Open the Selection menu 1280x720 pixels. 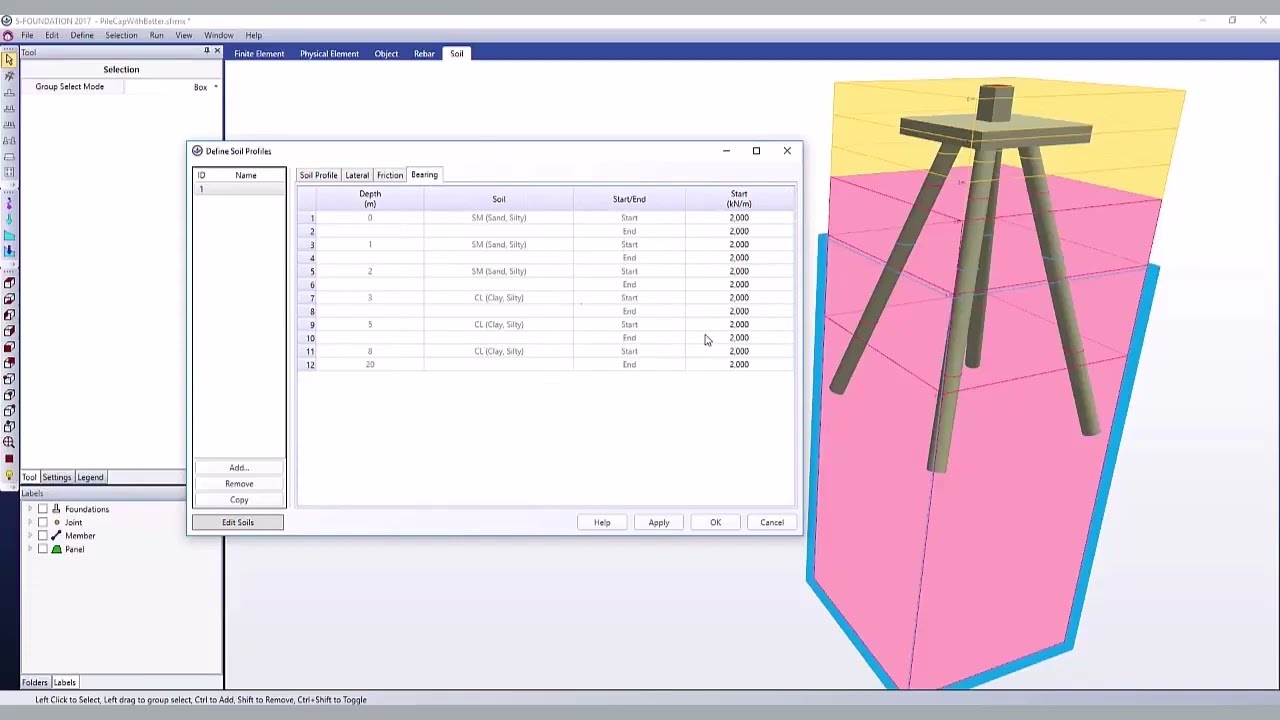point(121,35)
